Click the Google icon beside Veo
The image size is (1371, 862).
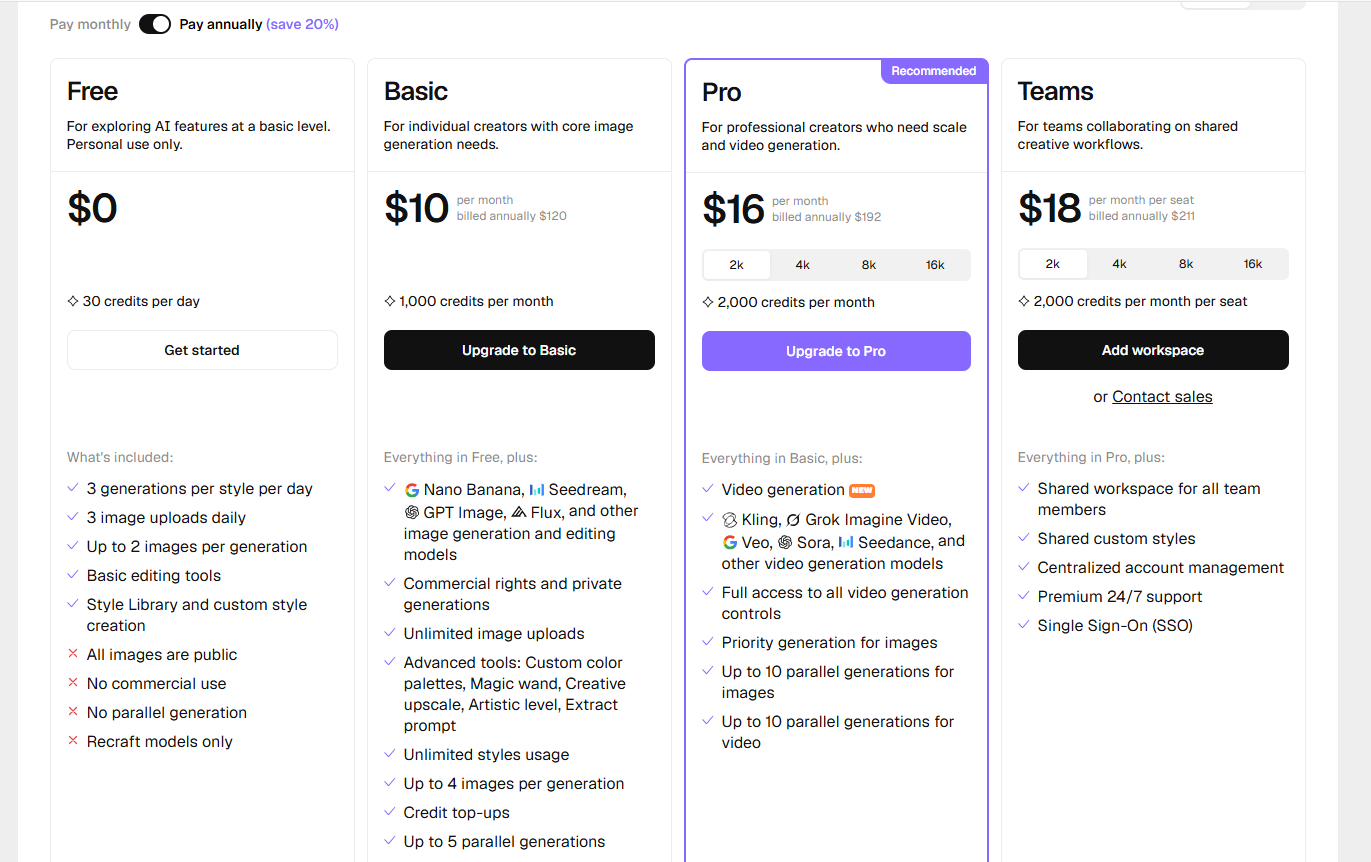[x=730, y=543]
